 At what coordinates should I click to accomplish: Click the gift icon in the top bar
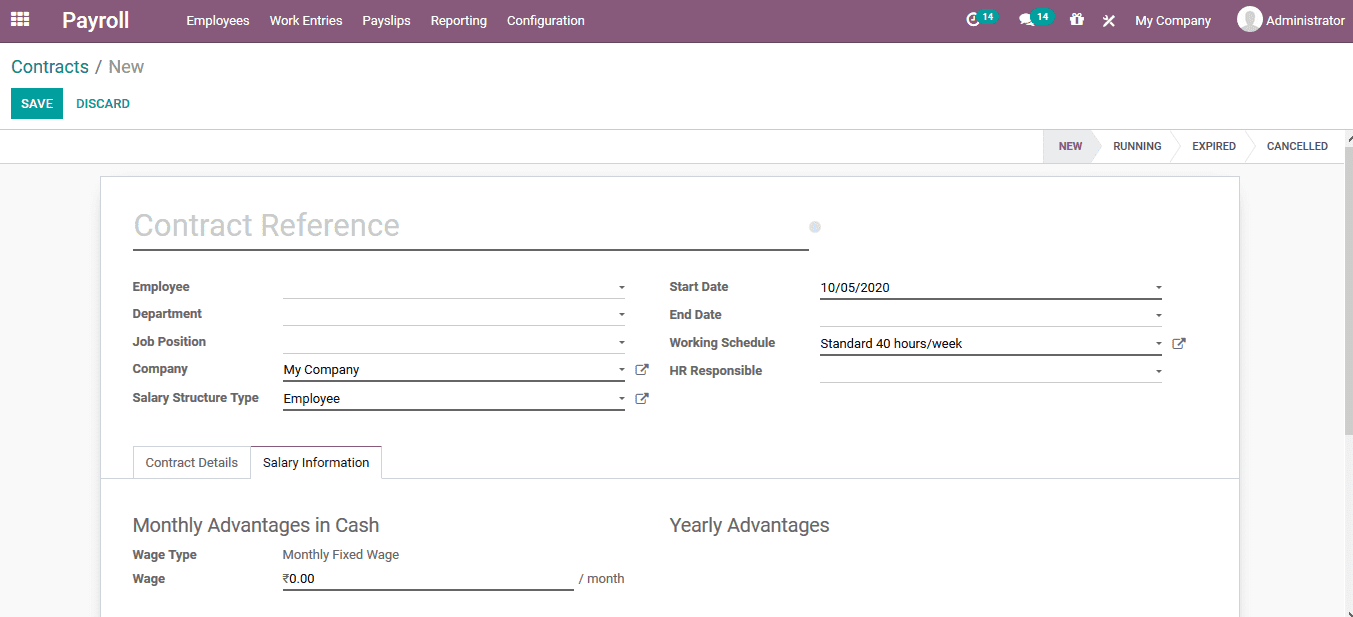(1076, 20)
